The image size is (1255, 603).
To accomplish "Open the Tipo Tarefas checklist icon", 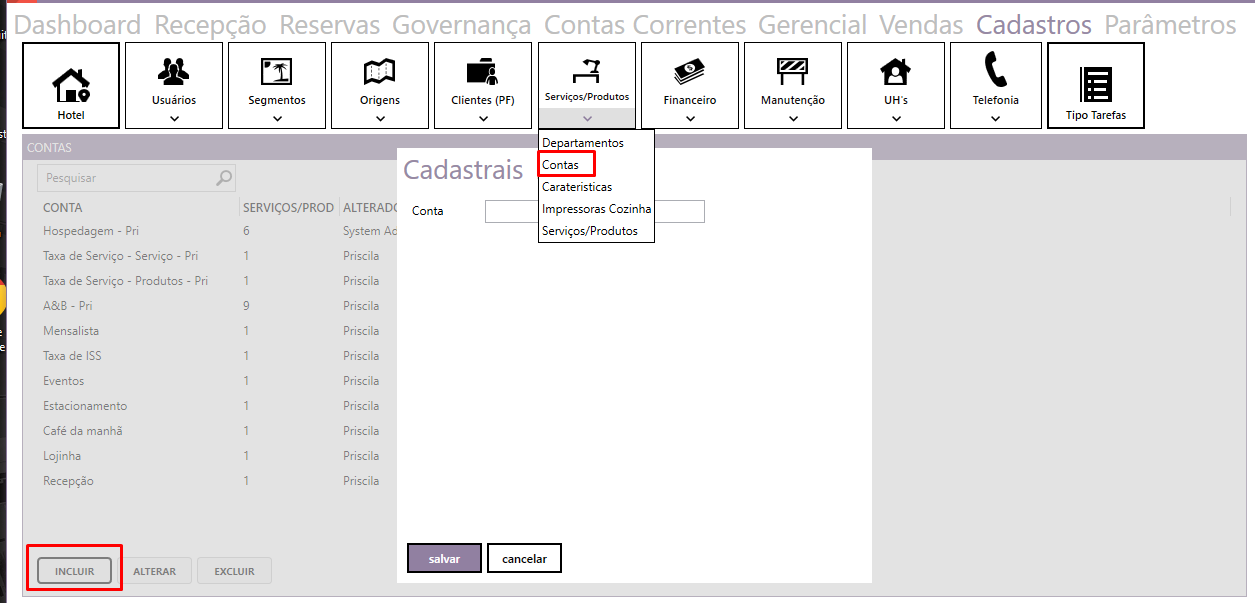I will (1096, 84).
